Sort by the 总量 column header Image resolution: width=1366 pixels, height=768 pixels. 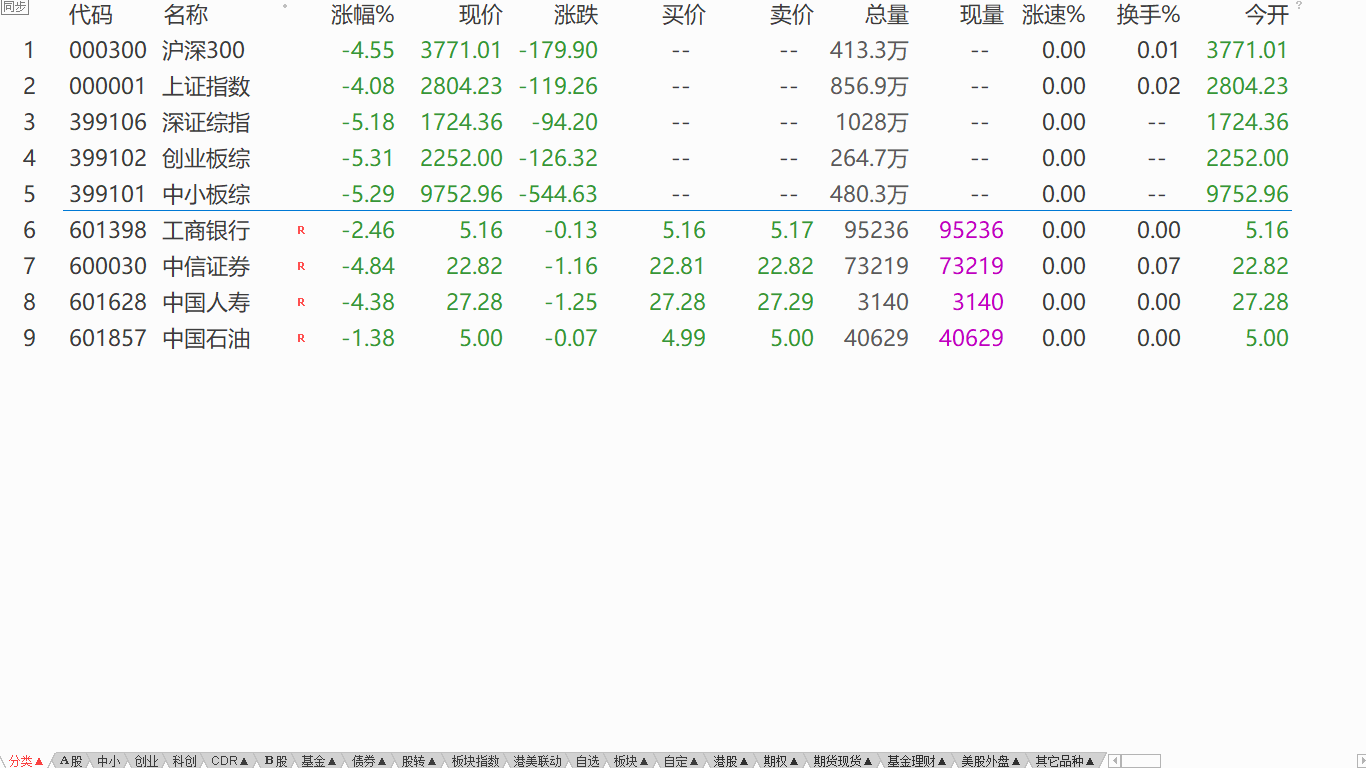(x=887, y=15)
